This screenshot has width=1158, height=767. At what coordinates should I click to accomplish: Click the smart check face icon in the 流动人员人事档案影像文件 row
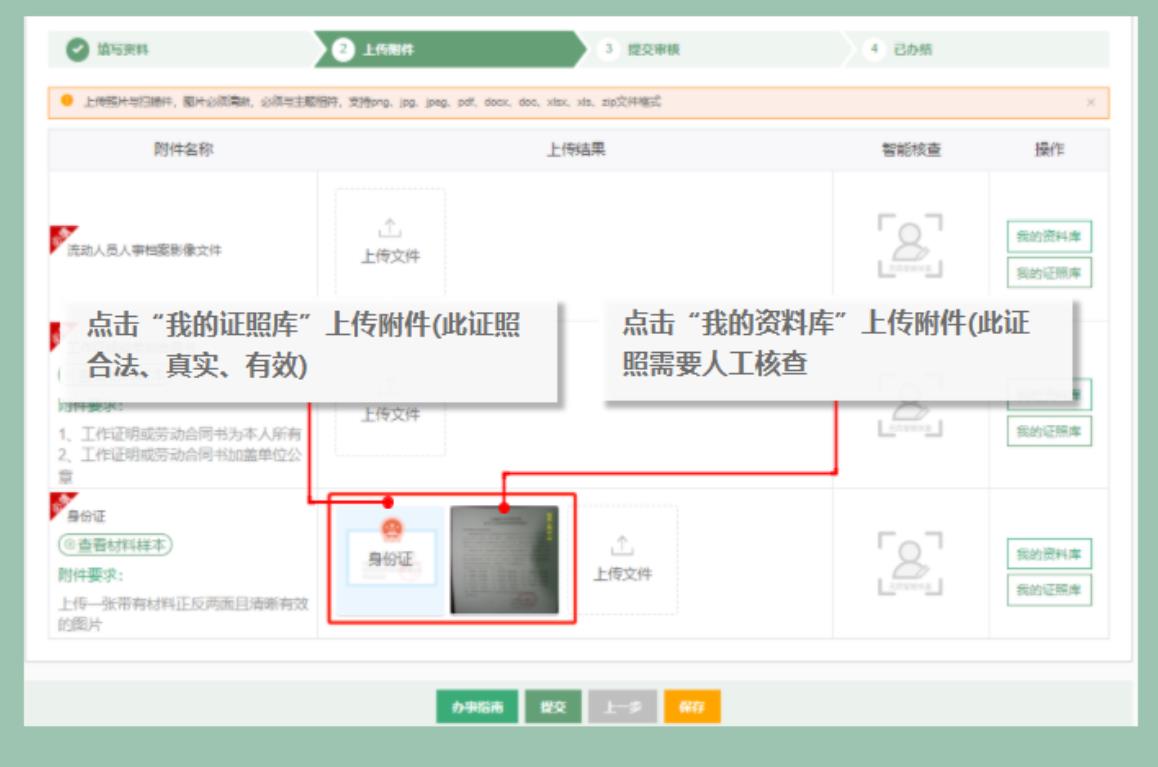point(910,245)
